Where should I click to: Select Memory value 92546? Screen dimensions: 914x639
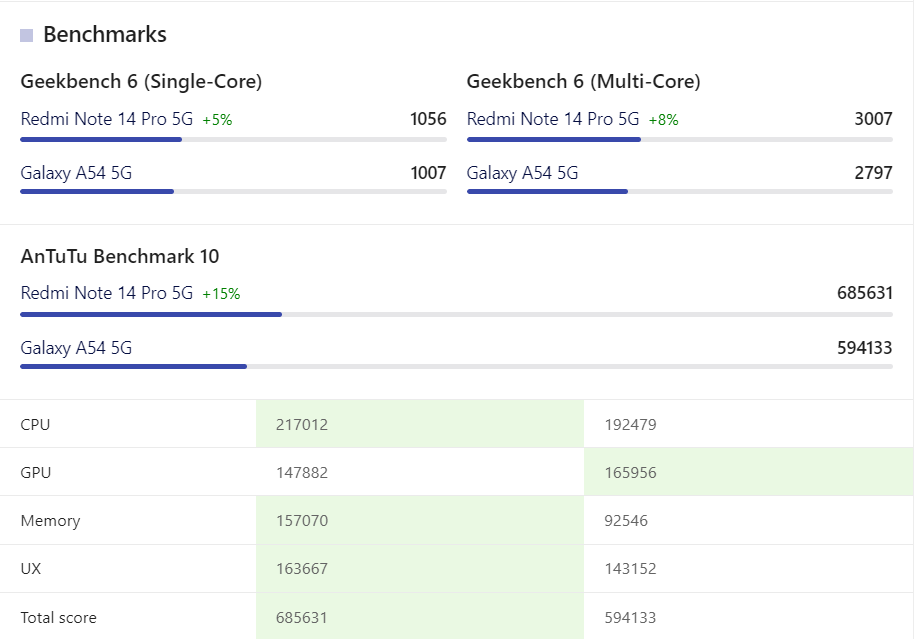pyautogui.click(x=626, y=521)
